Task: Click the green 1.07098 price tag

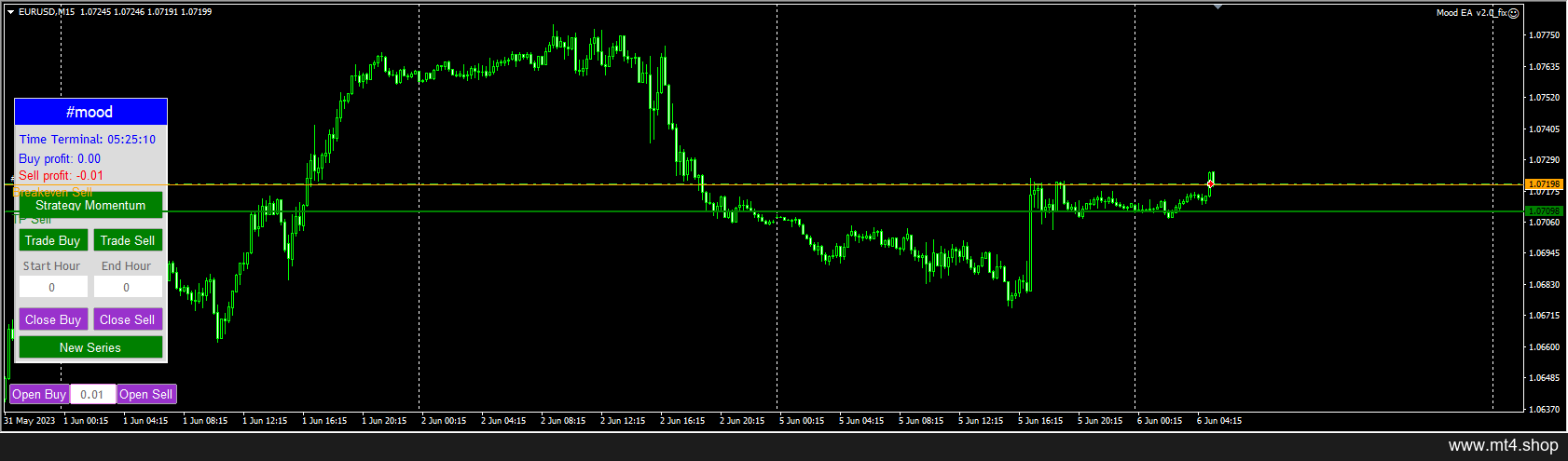Action: click(1544, 211)
